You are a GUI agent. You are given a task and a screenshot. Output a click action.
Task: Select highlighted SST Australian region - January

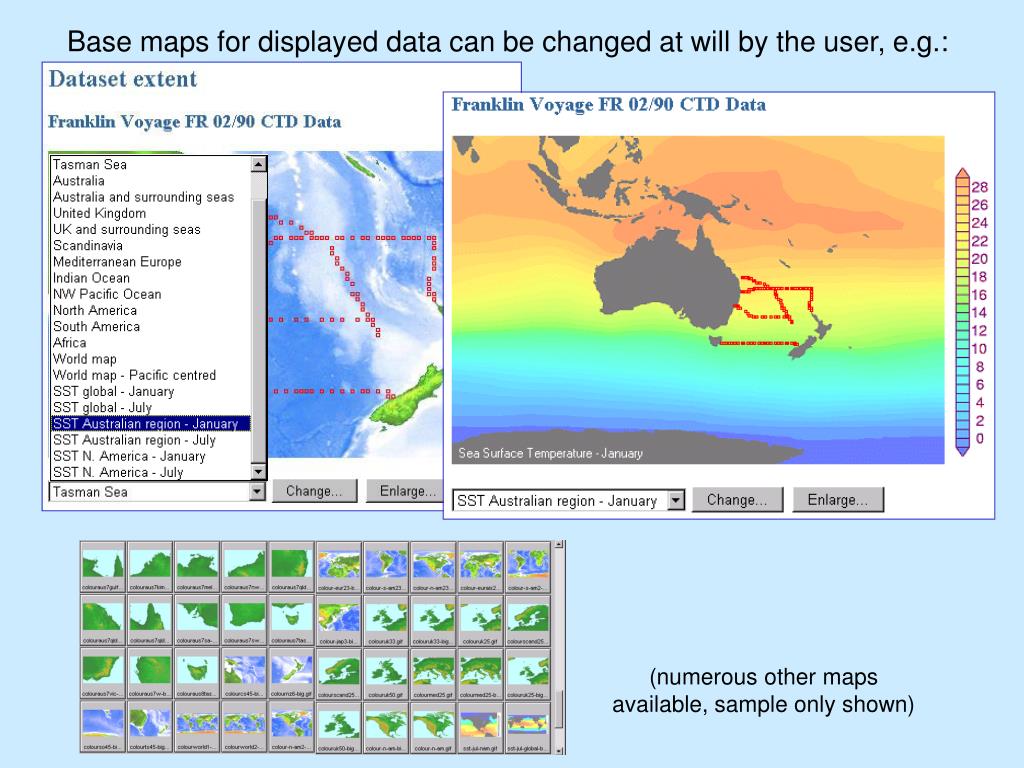[150, 424]
